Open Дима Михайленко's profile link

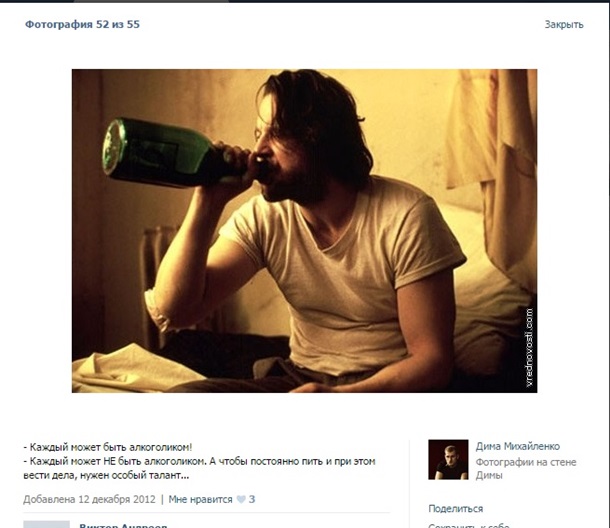click(x=517, y=446)
